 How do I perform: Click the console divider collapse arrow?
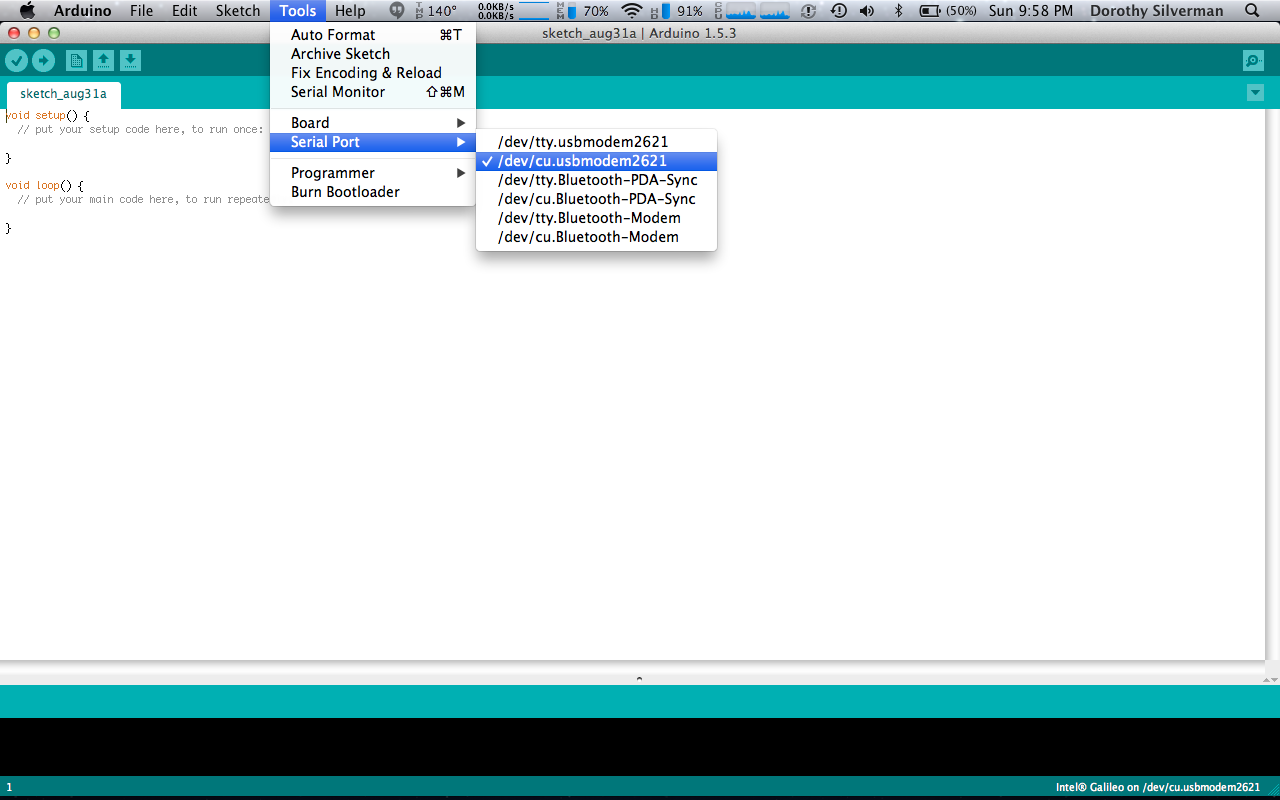tap(639, 679)
